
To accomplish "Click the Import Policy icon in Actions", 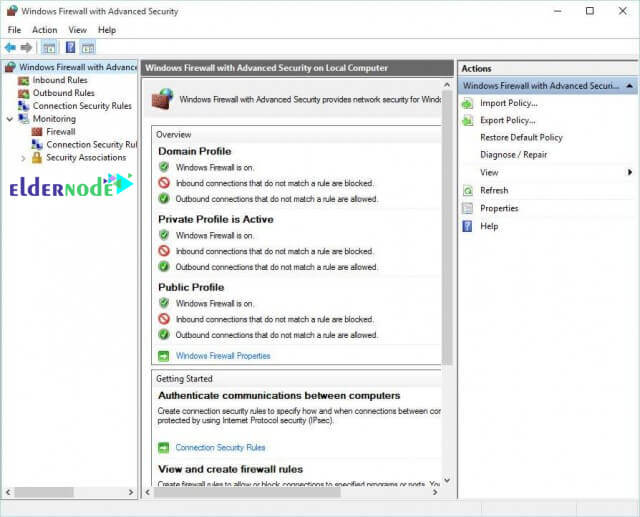I will pyautogui.click(x=467, y=104).
